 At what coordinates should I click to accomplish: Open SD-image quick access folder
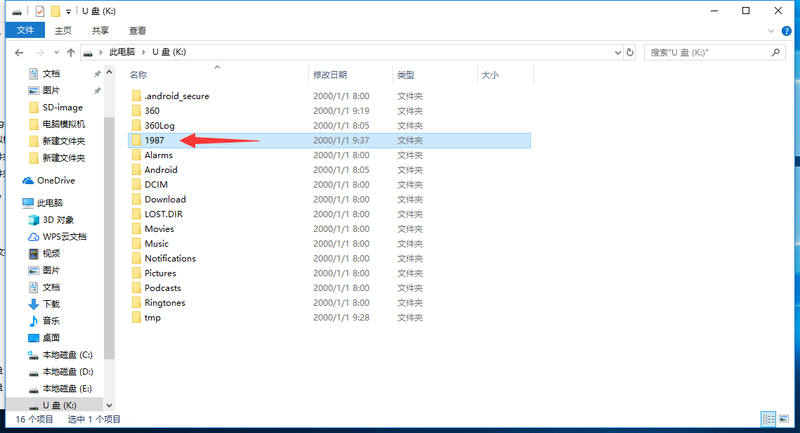tap(62, 108)
